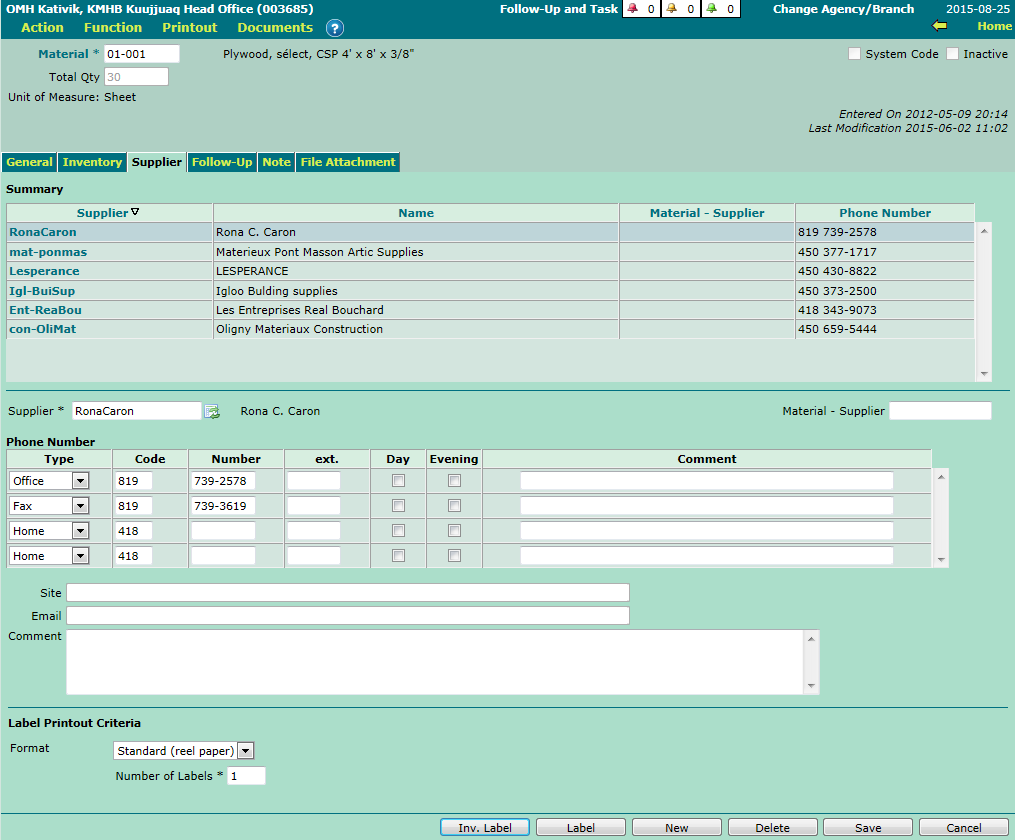
Task: Switch to the Follow-Up tab
Action: point(222,162)
